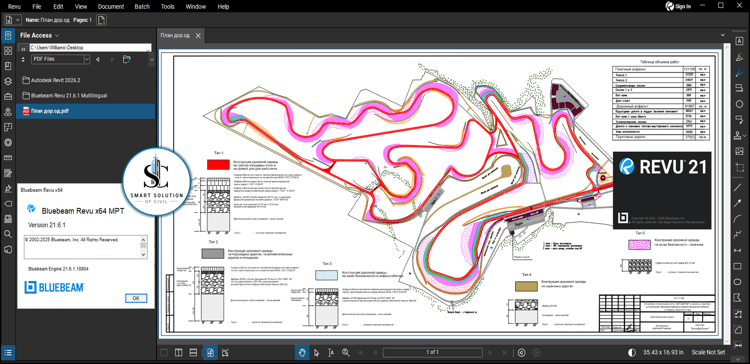Toggle Dim page contrast button
Viewport: 750px width, 364px height.
point(632,353)
